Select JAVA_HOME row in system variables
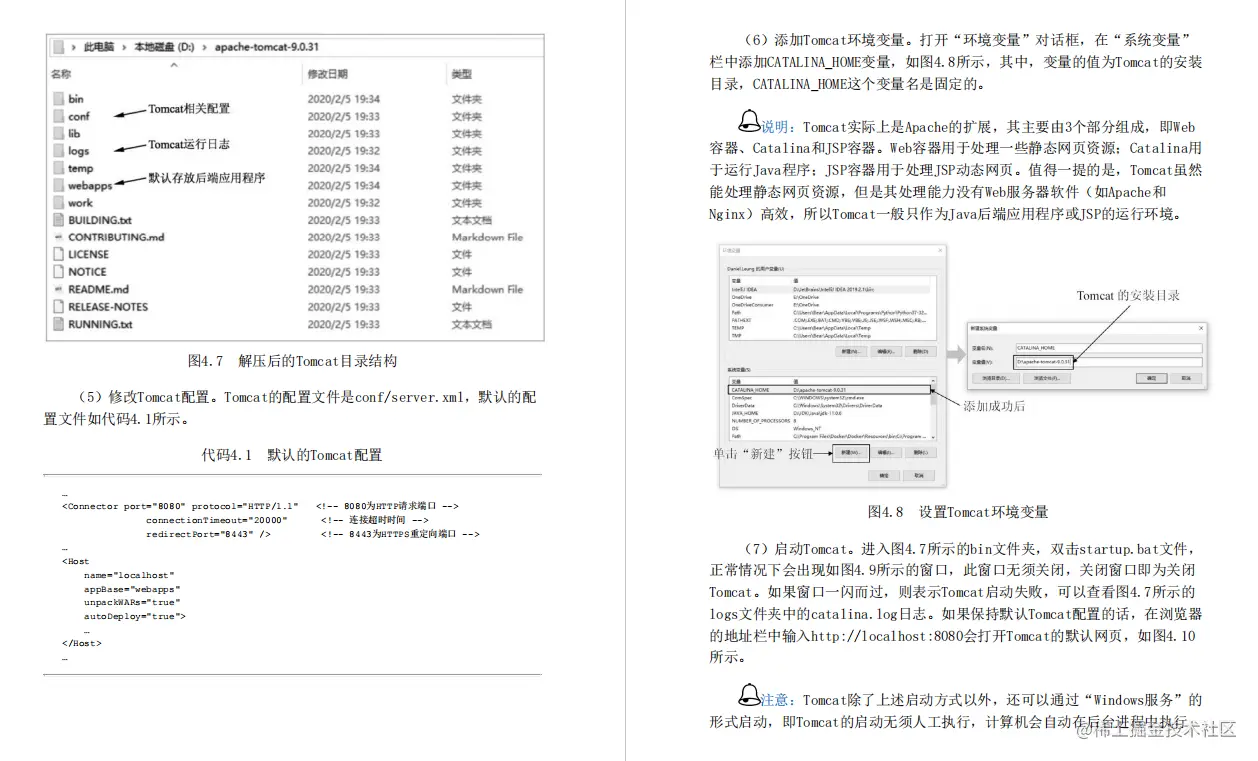The image size is (1258, 761). (x=829, y=413)
